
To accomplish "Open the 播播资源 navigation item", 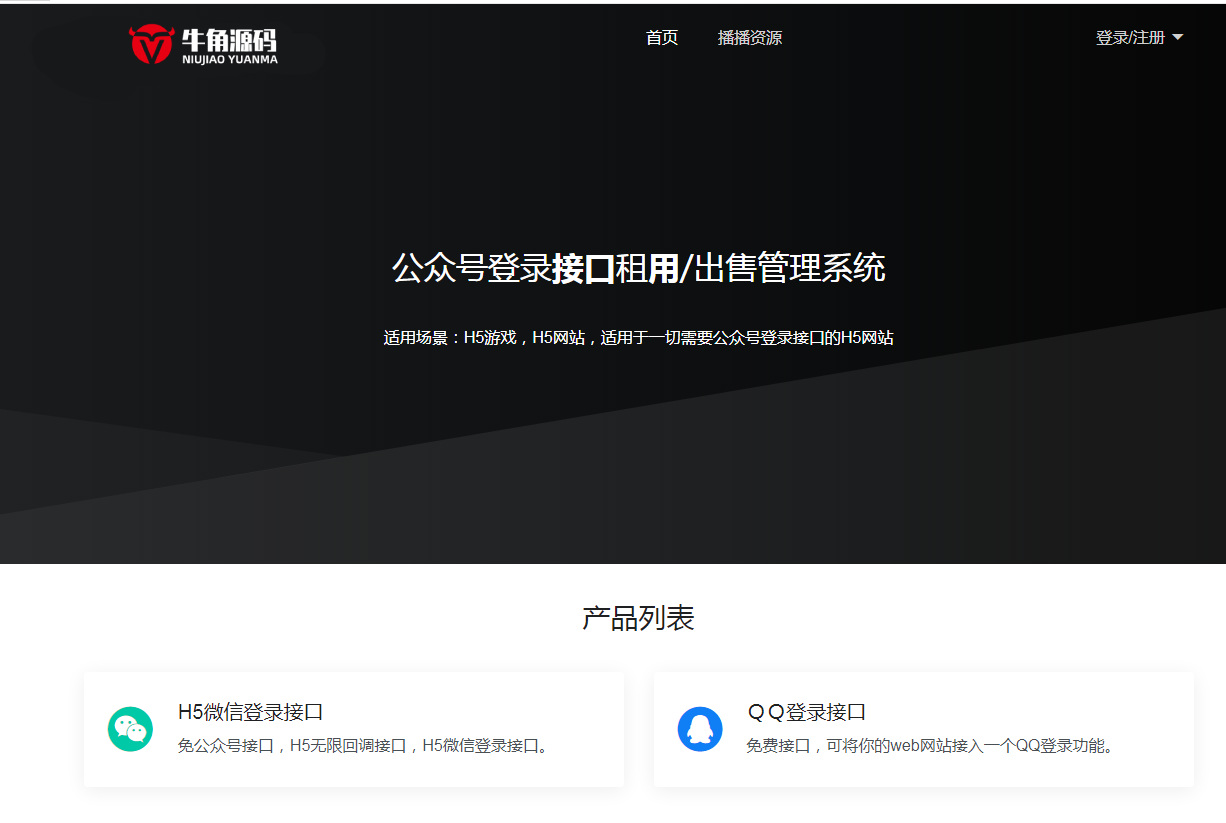I will 750,38.
